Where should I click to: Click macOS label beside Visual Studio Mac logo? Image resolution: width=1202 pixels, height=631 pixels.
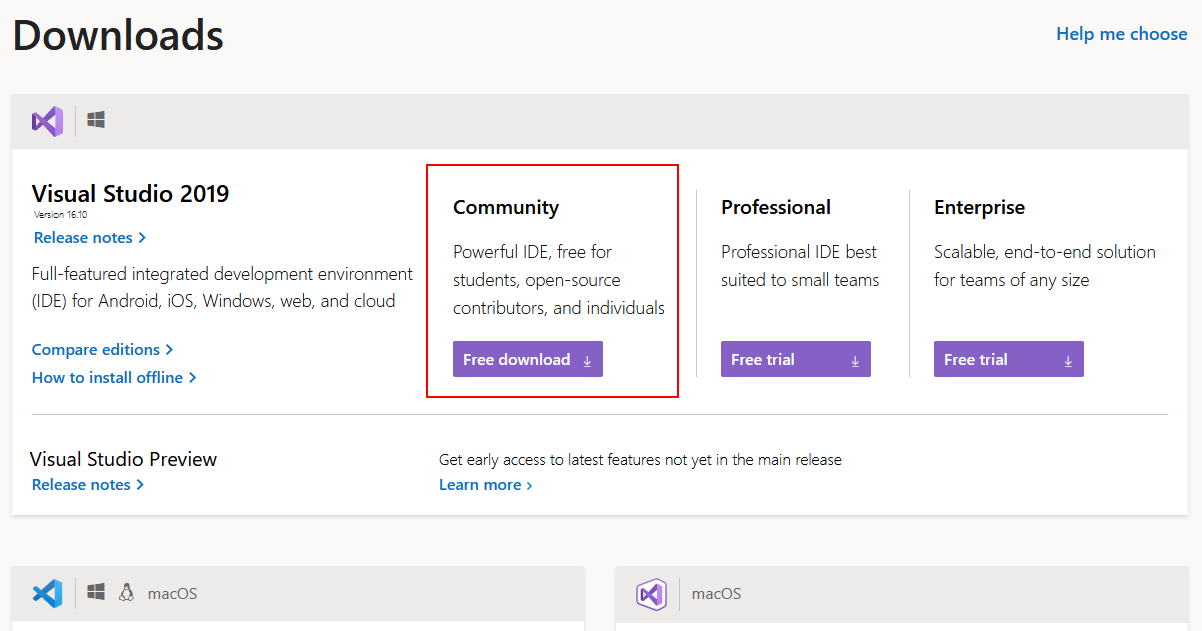(x=716, y=594)
